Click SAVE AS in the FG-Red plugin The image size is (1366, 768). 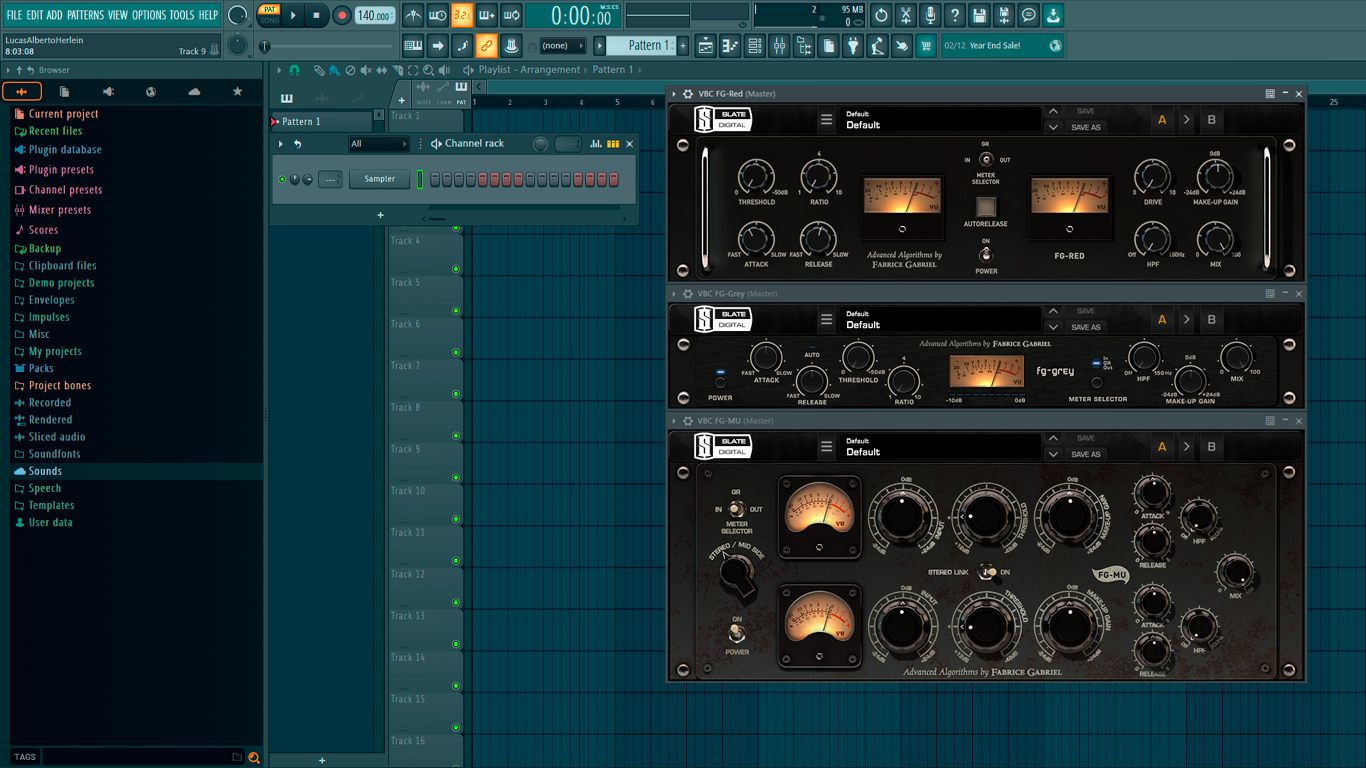click(1086, 128)
